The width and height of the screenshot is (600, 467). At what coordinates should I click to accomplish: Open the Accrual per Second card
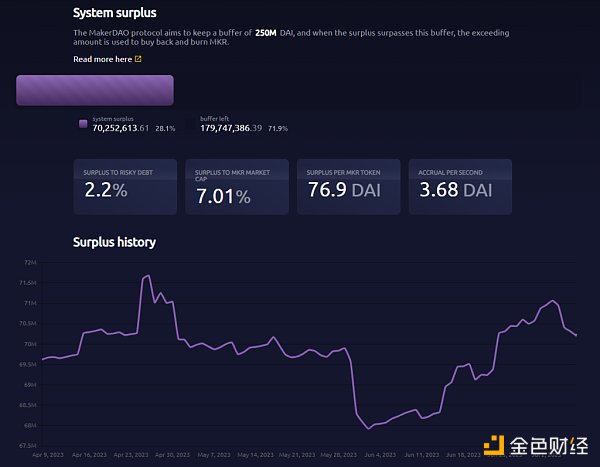460,187
